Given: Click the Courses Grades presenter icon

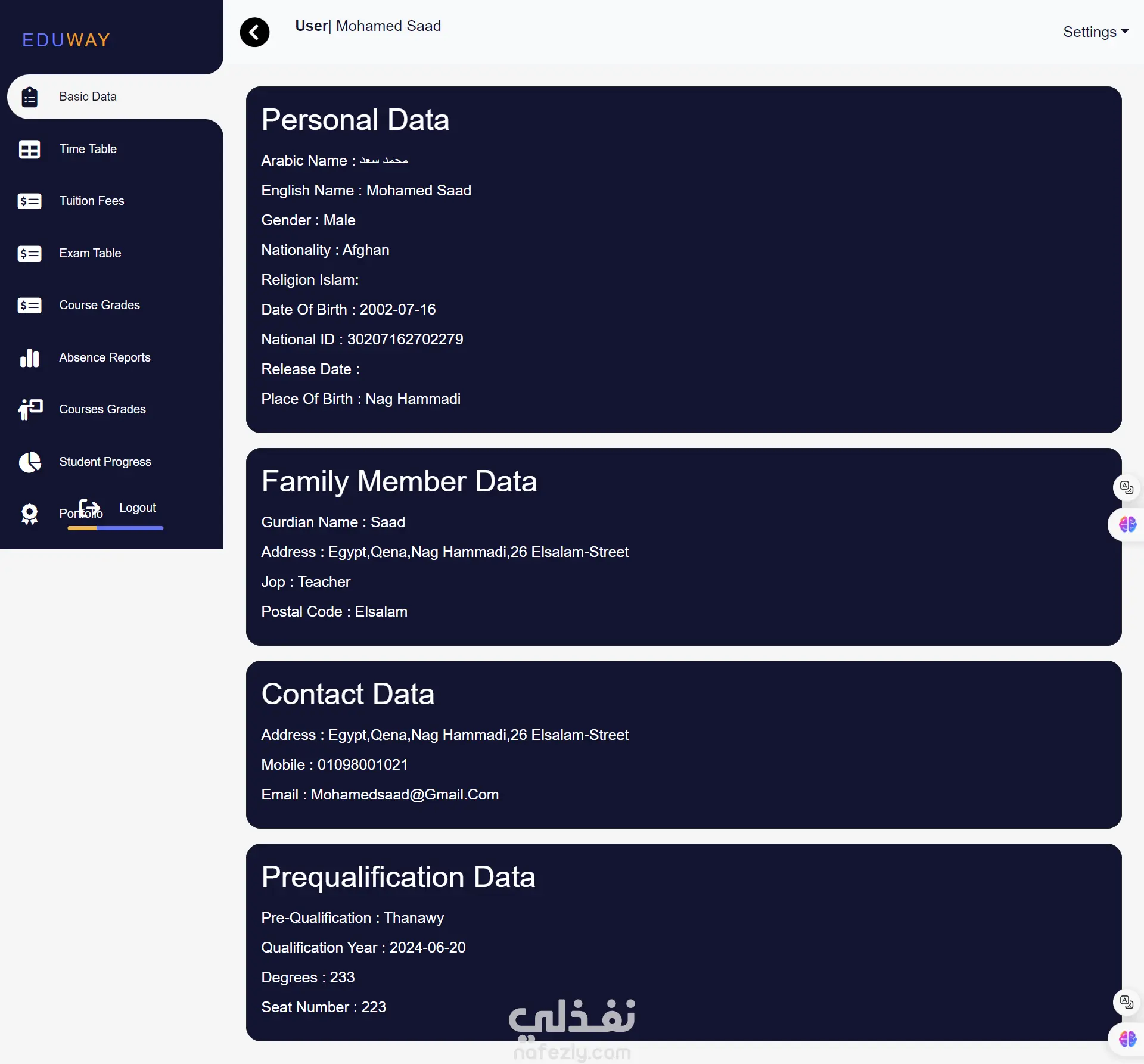Looking at the screenshot, I should pyautogui.click(x=30, y=410).
